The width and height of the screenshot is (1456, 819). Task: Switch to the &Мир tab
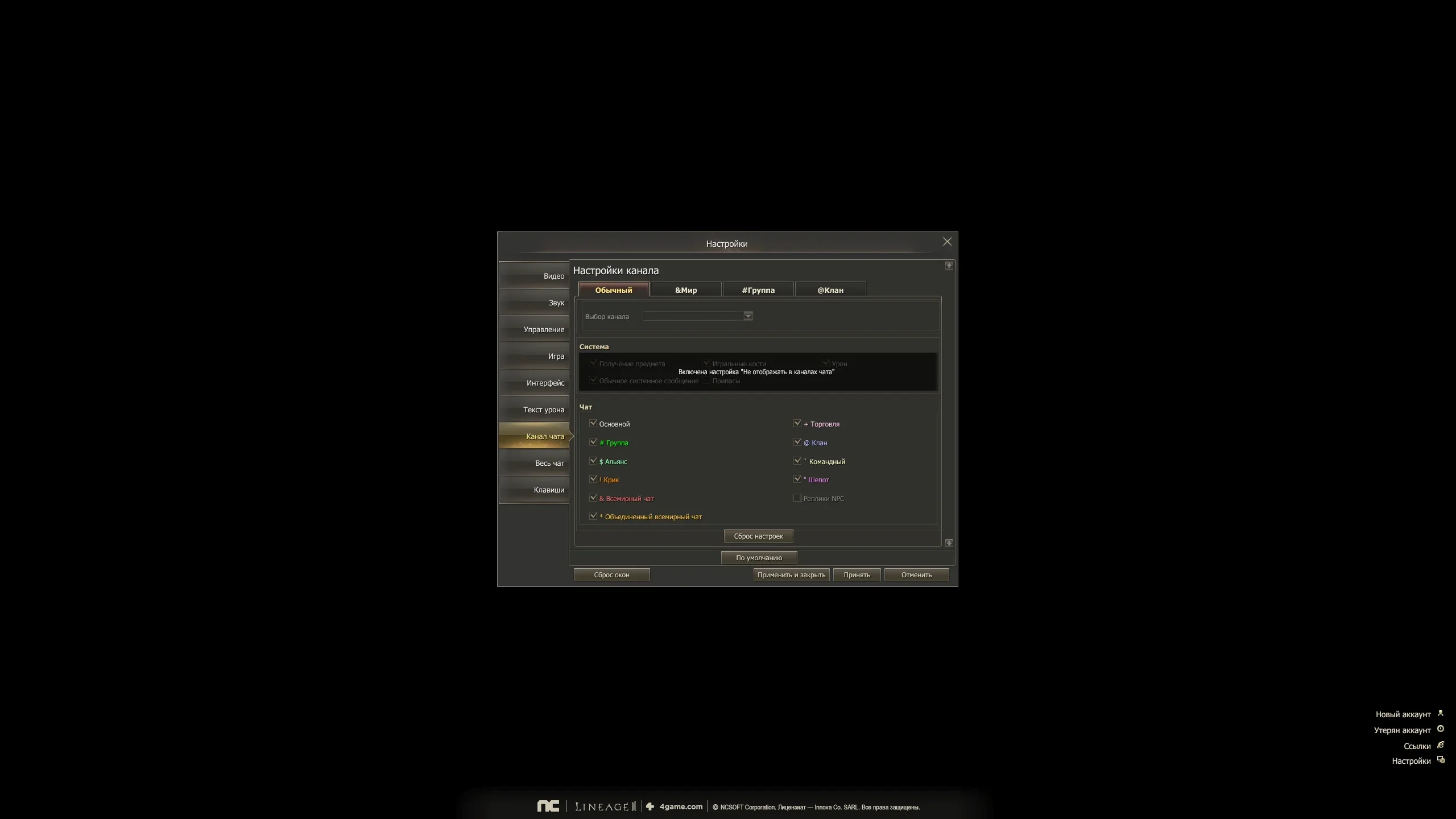click(x=686, y=289)
